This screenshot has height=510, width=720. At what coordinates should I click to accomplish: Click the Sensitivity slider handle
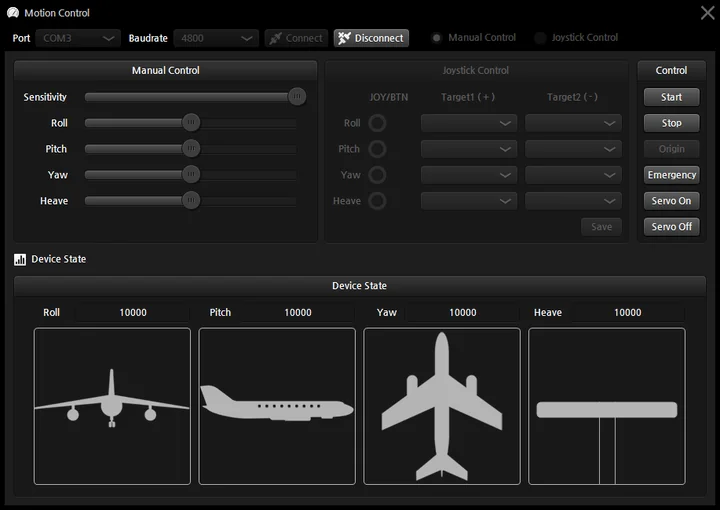coord(297,96)
